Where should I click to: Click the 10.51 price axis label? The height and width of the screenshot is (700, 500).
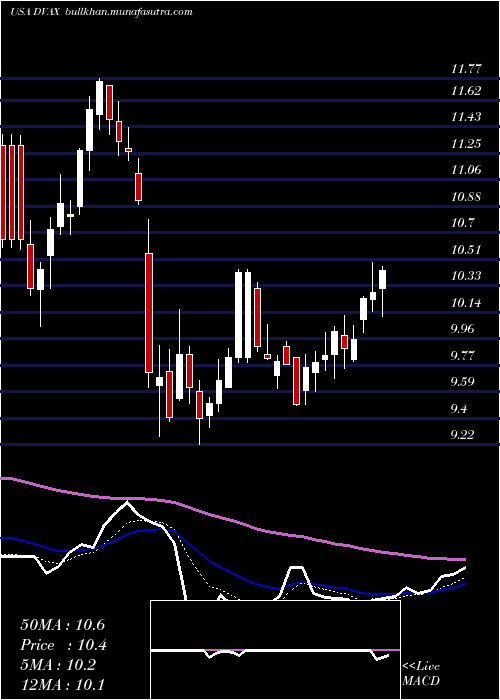coord(466,250)
